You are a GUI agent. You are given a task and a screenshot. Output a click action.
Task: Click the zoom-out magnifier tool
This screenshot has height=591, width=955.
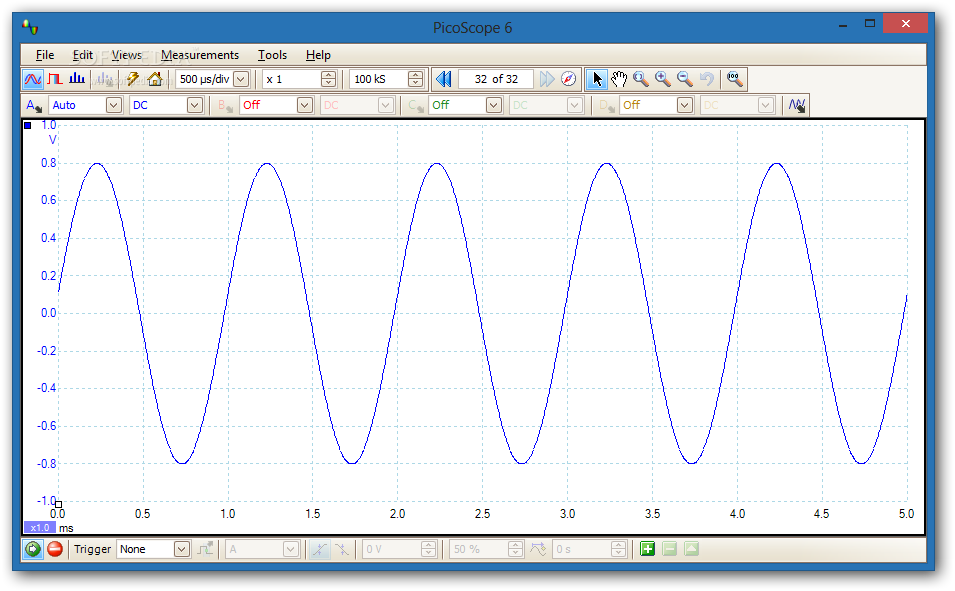pyautogui.click(x=685, y=79)
